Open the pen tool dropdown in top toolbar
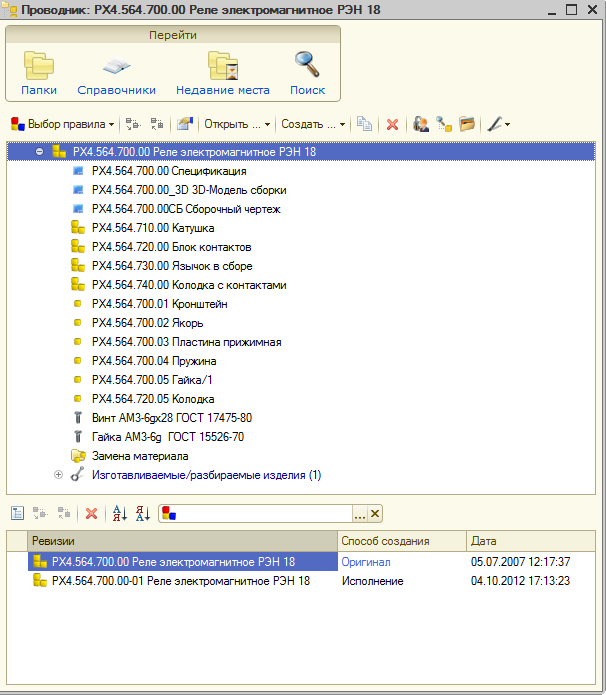The image size is (606, 695). pos(498,125)
